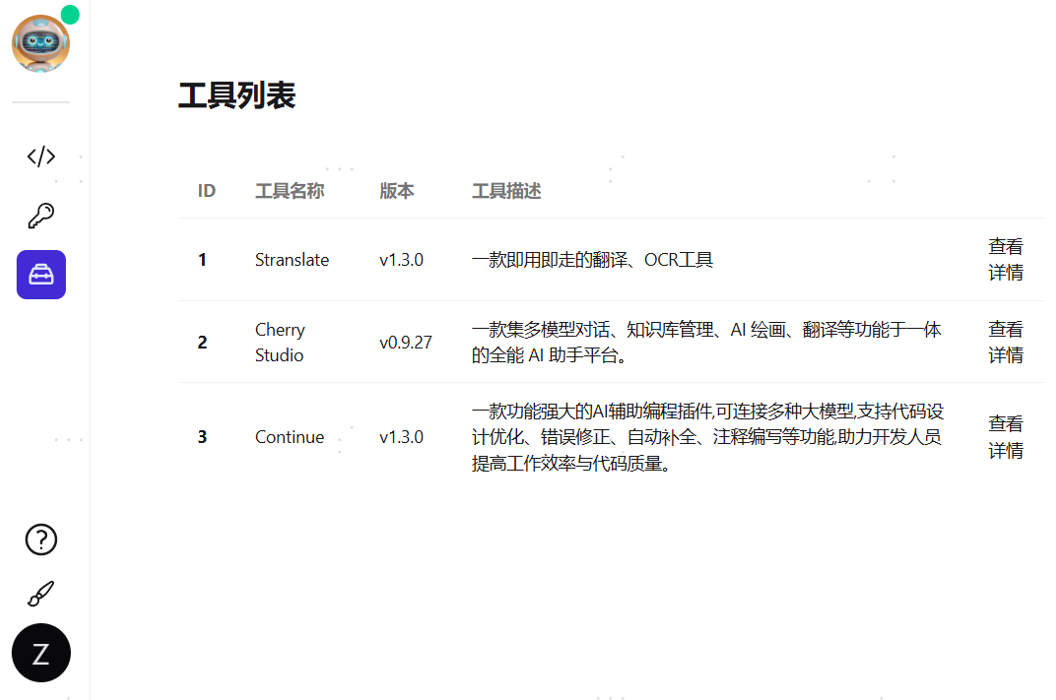The image size is (1056, 700).
Task: Click ID cell 1
Action: (x=202, y=260)
